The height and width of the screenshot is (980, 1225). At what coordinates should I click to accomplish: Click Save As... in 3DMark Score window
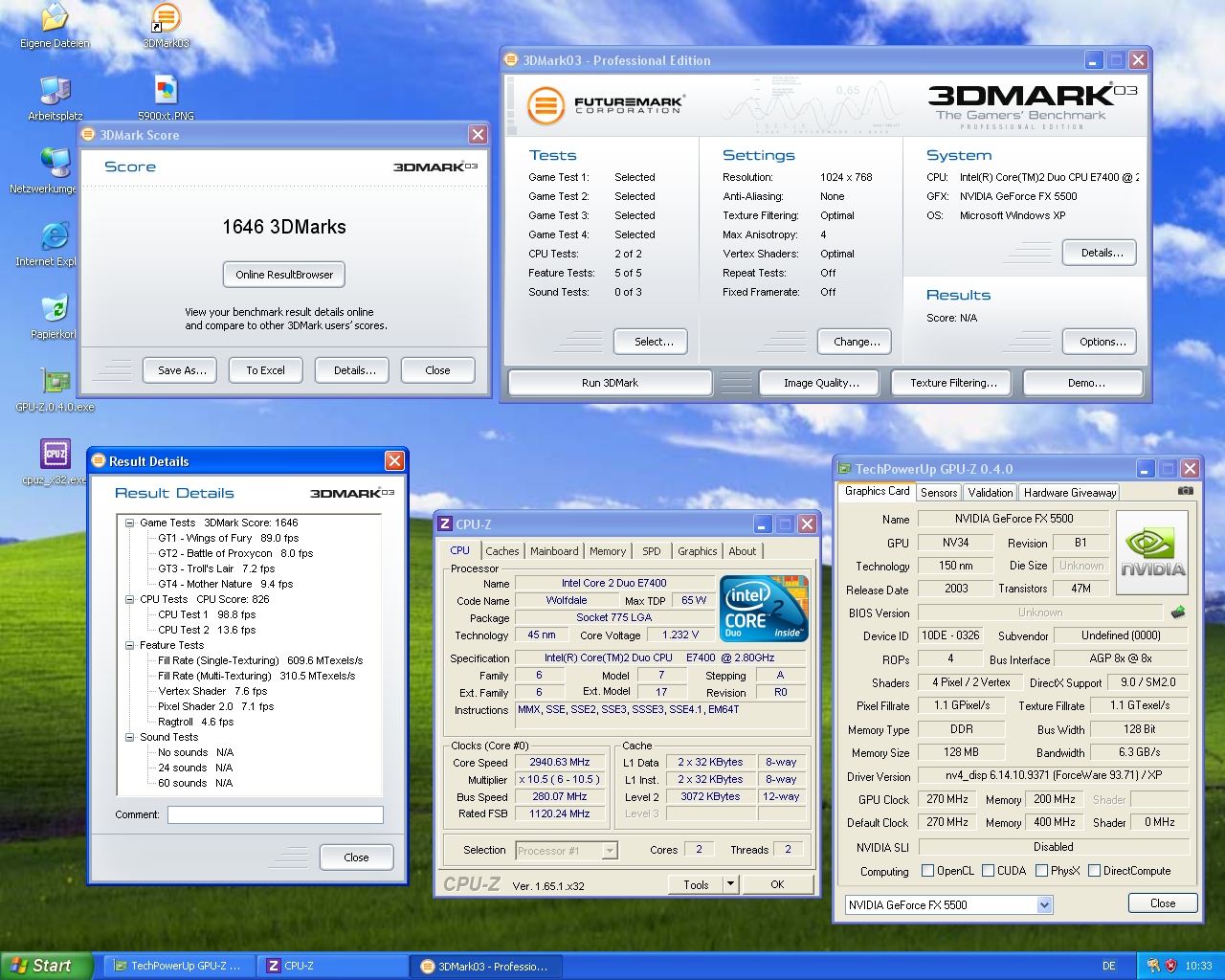(182, 370)
